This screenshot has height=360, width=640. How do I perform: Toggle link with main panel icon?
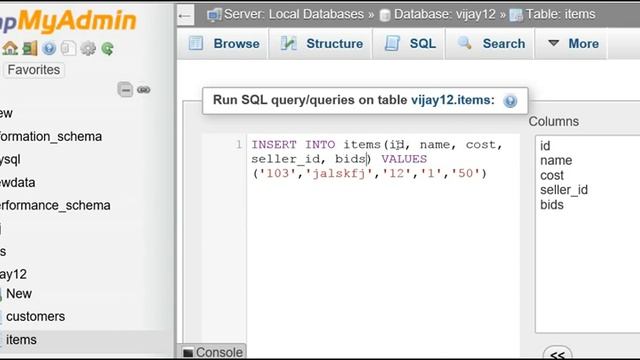143,89
